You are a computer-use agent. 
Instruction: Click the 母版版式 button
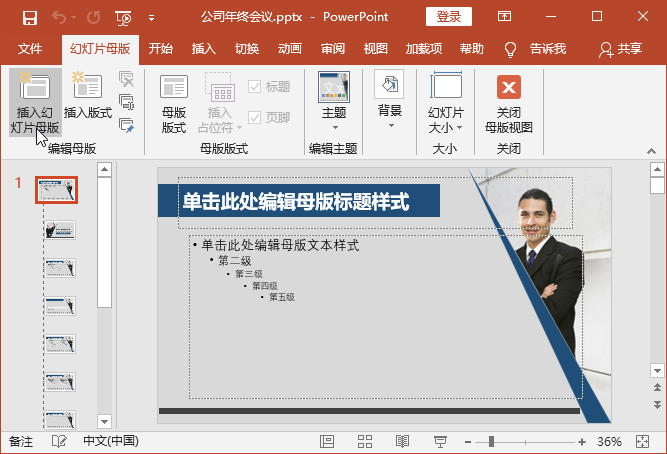click(x=174, y=103)
